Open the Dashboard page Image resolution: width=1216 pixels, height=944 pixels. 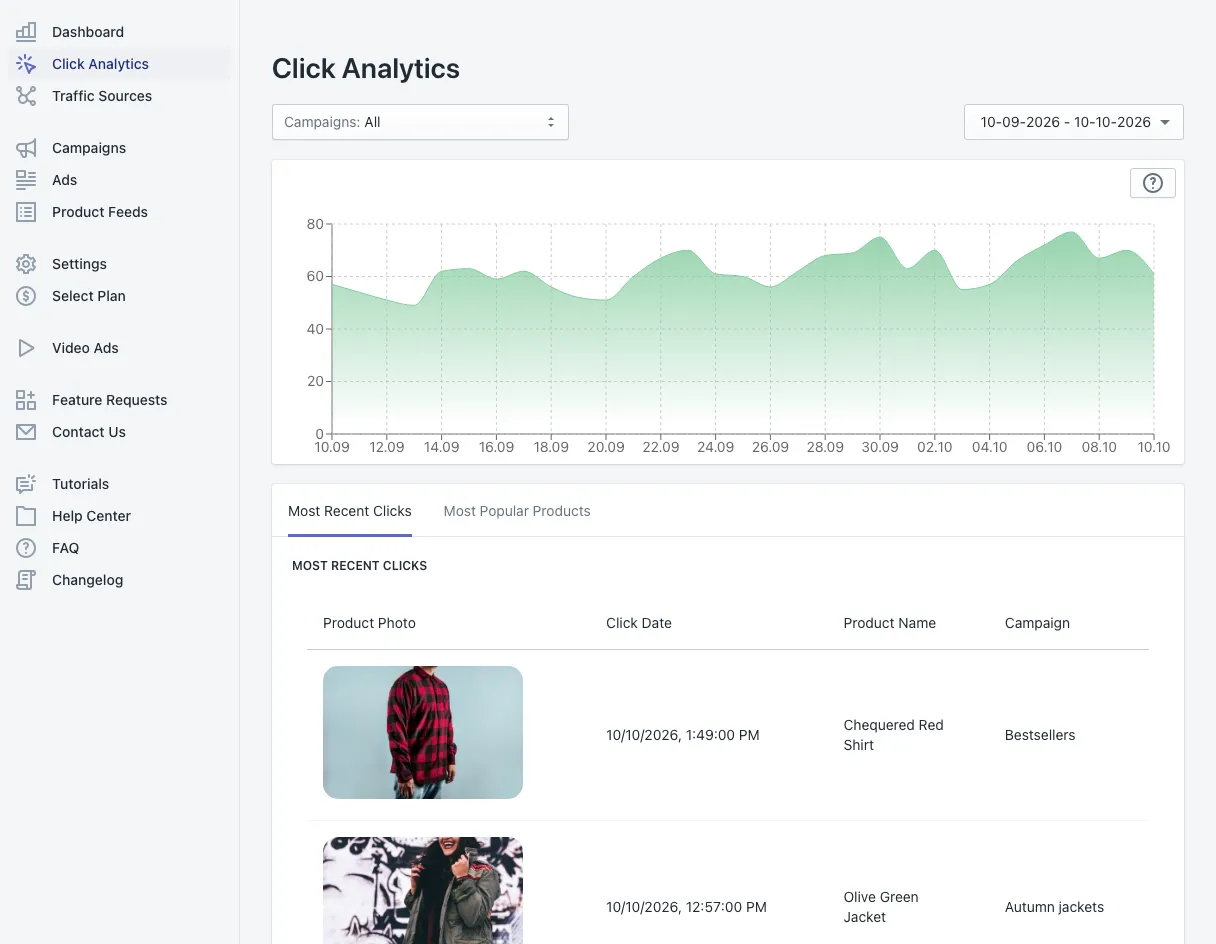[88, 32]
